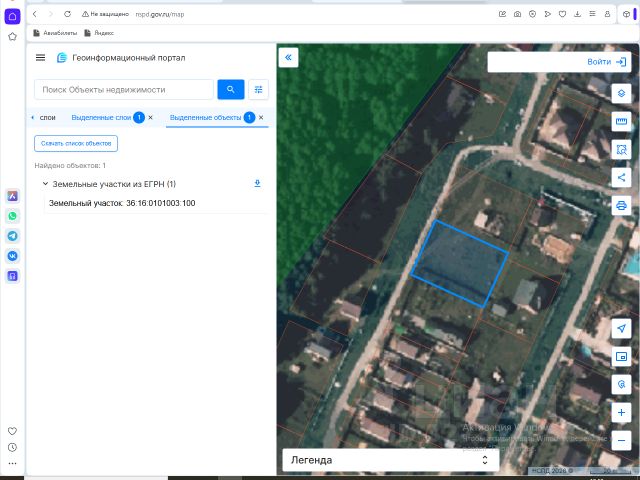Open the sidebar more options dots
The height and width of the screenshot is (480, 640).
pyautogui.click(x=13, y=463)
